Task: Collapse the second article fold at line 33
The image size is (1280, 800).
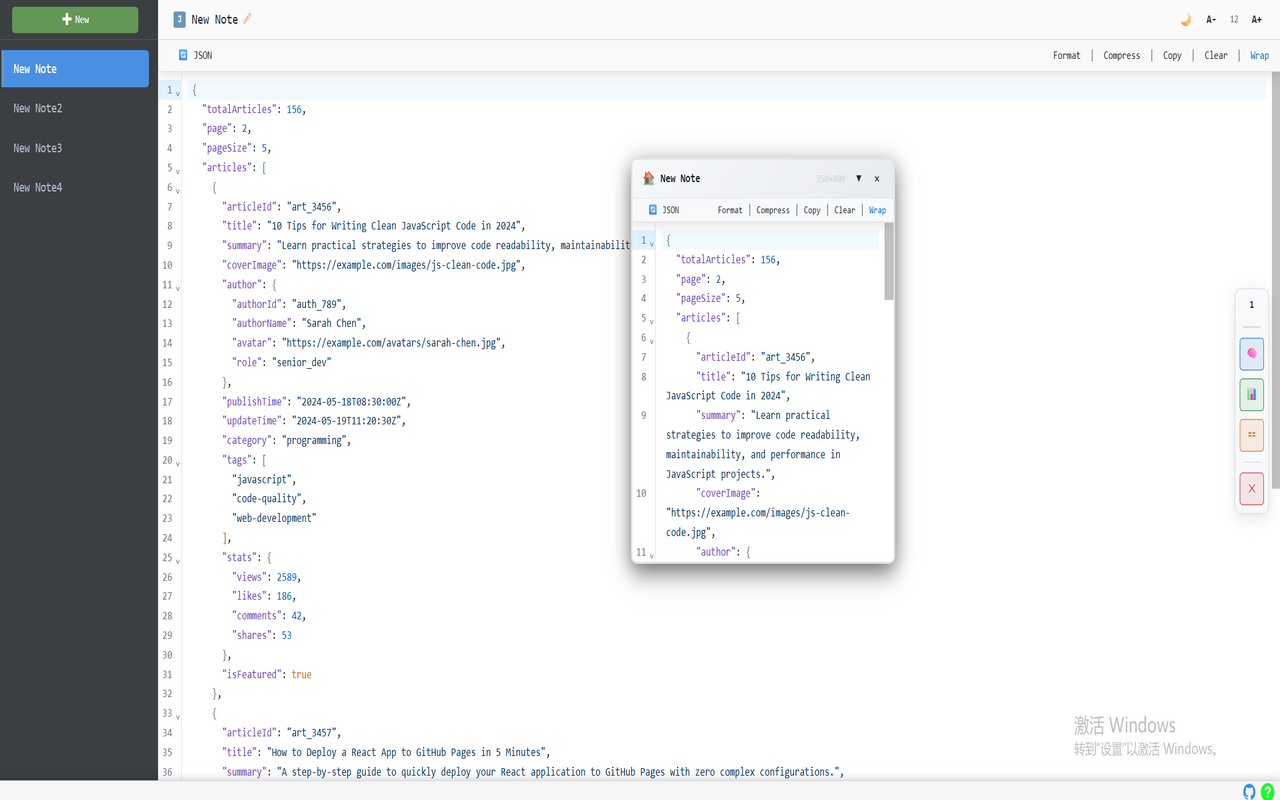Action: click(178, 717)
